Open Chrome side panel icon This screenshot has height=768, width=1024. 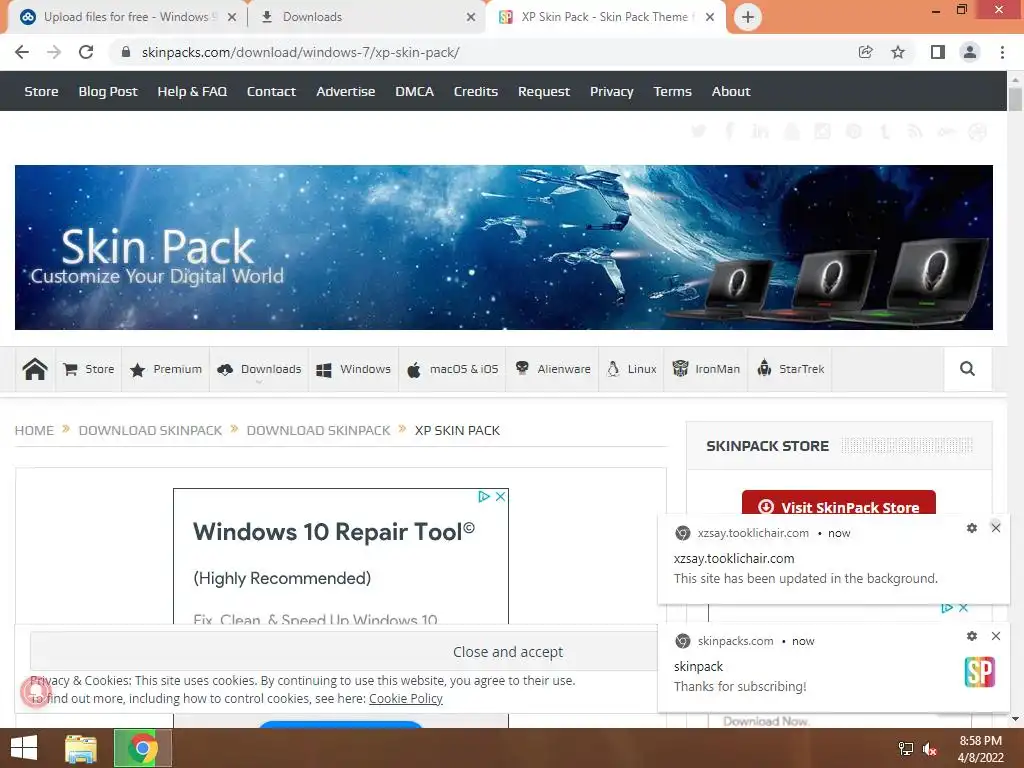(938, 52)
